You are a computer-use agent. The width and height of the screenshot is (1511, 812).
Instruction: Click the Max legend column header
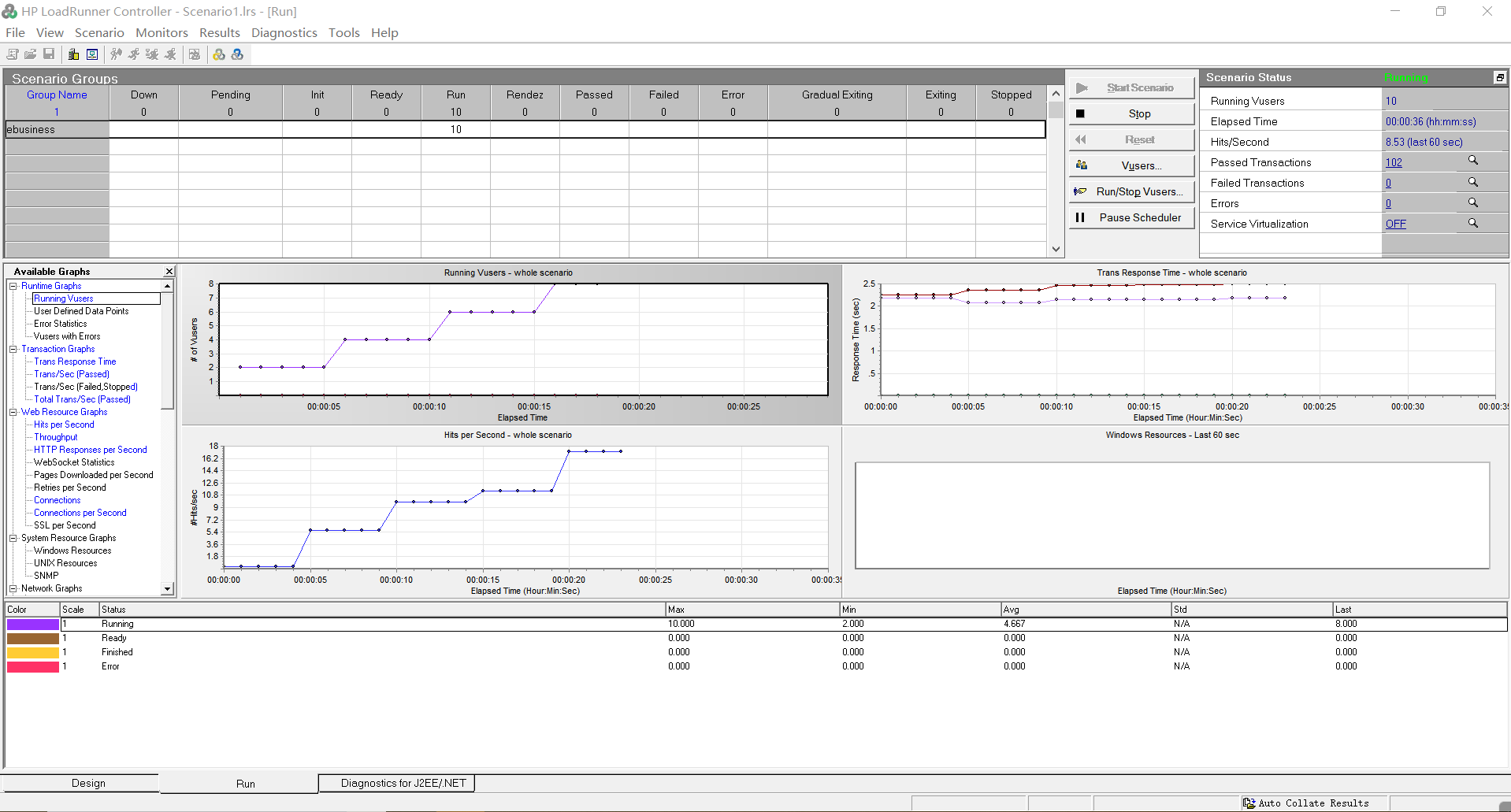tap(752, 609)
